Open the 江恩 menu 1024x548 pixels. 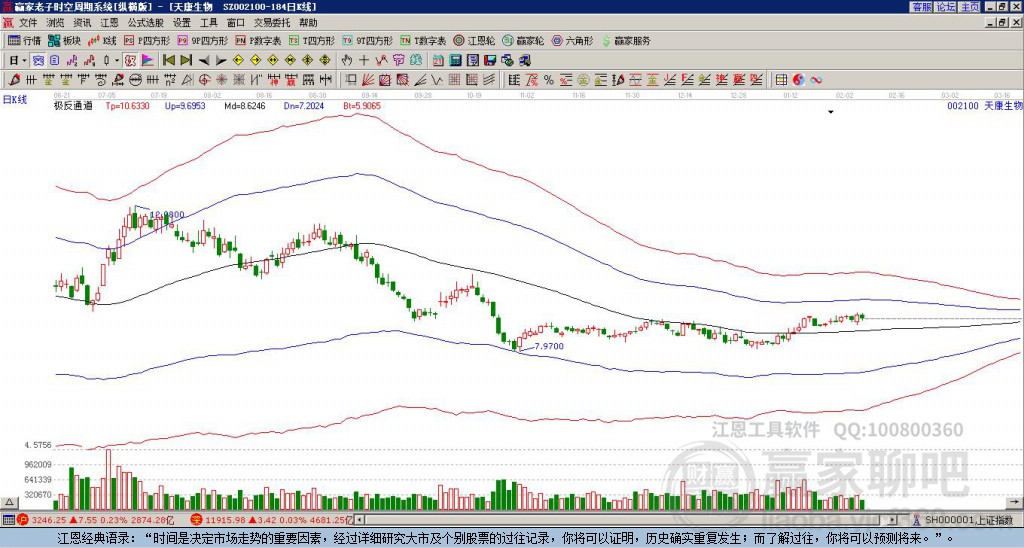(x=110, y=23)
